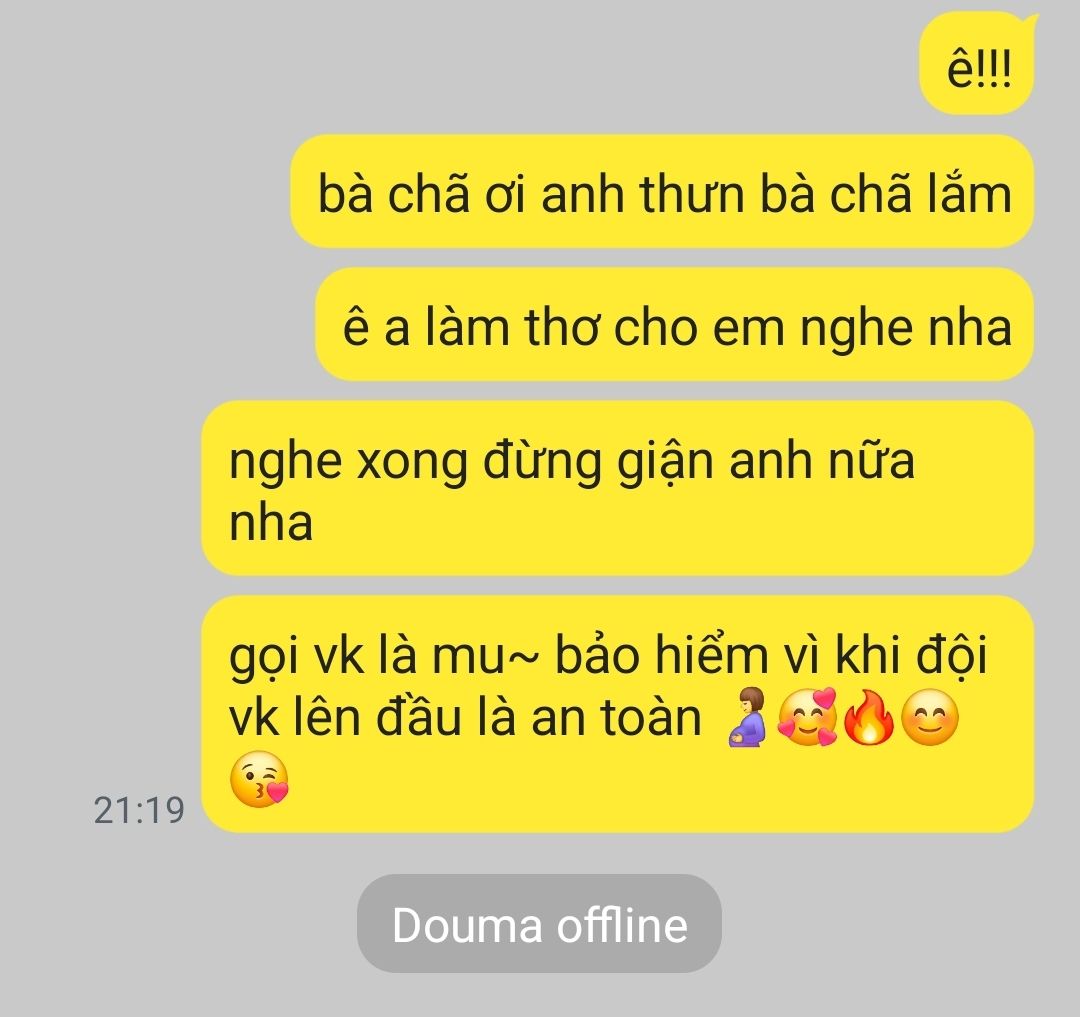The image size is (1080, 1017).
Task: Click the word 'thơ' in third message
Action: point(561,326)
